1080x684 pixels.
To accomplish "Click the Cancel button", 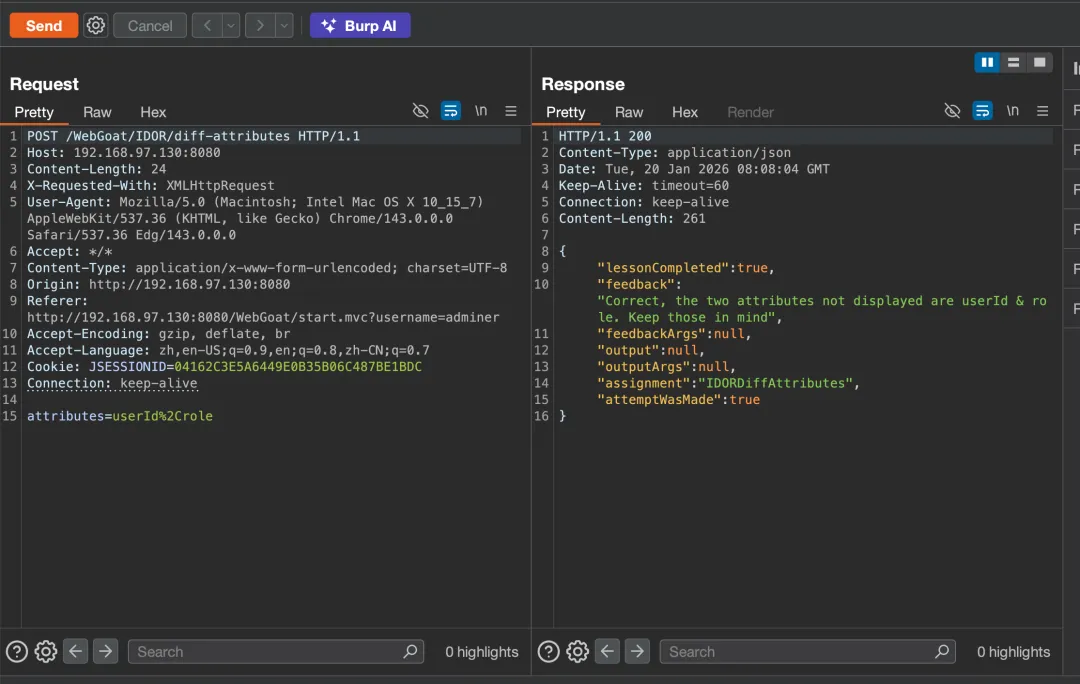I will pyautogui.click(x=149, y=25).
